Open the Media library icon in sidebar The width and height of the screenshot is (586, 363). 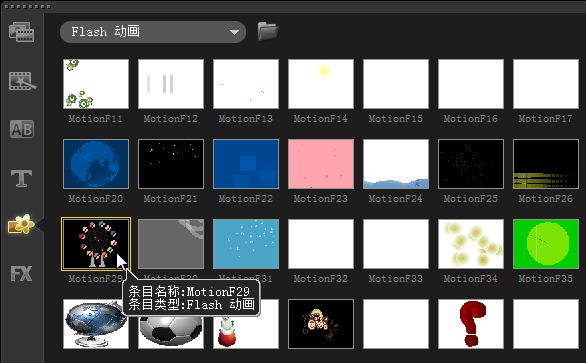pyautogui.click(x=21, y=32)
